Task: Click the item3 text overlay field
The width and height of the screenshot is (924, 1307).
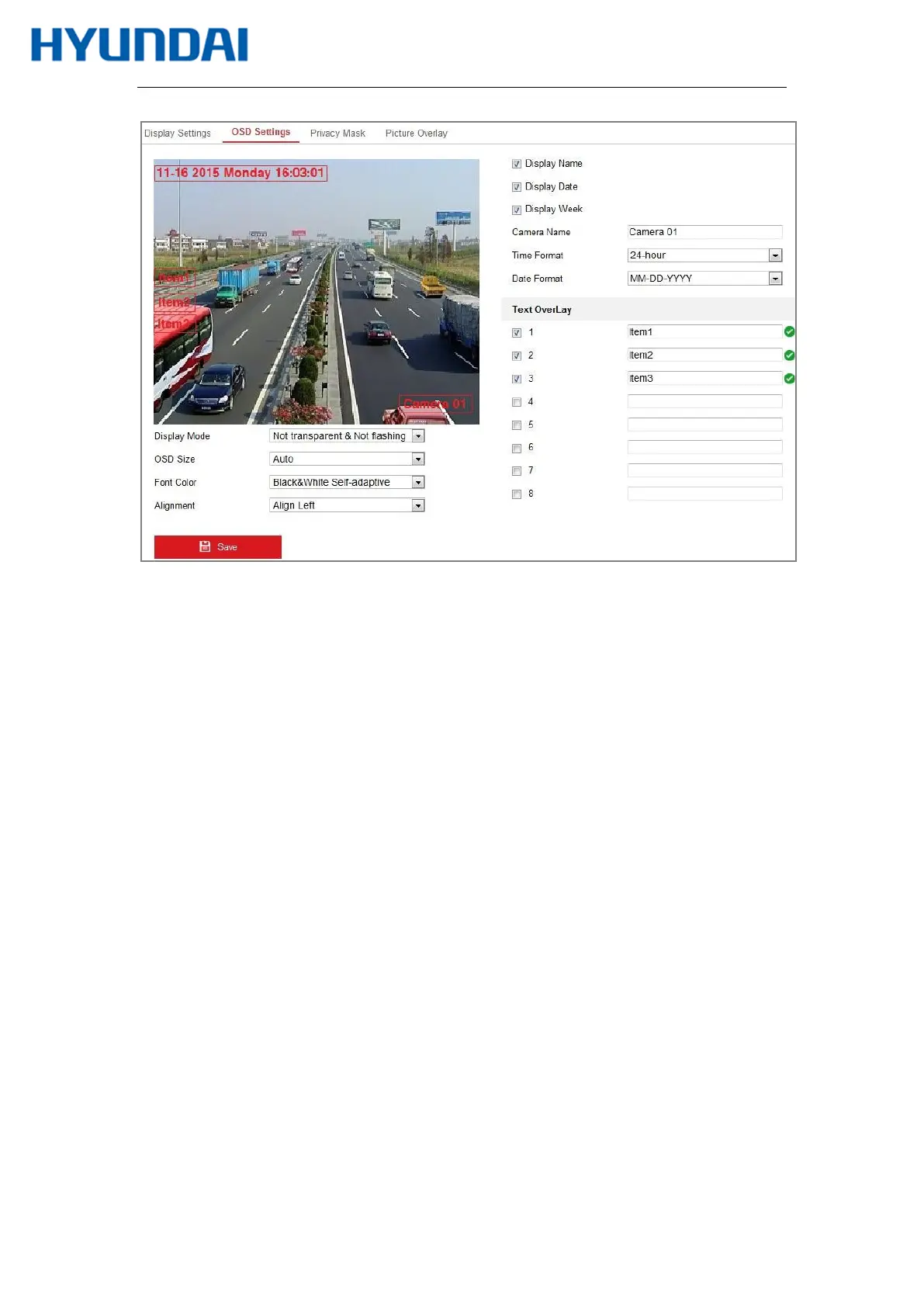Action: (704, 379)
